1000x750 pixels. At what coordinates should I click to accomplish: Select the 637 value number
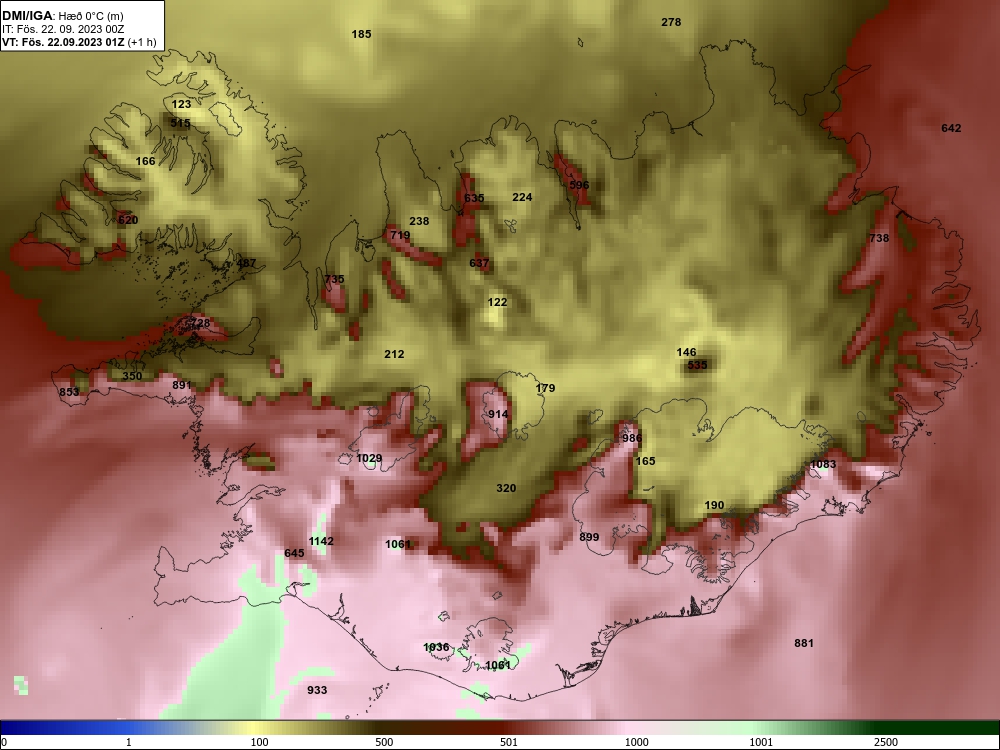click(479, 263)
